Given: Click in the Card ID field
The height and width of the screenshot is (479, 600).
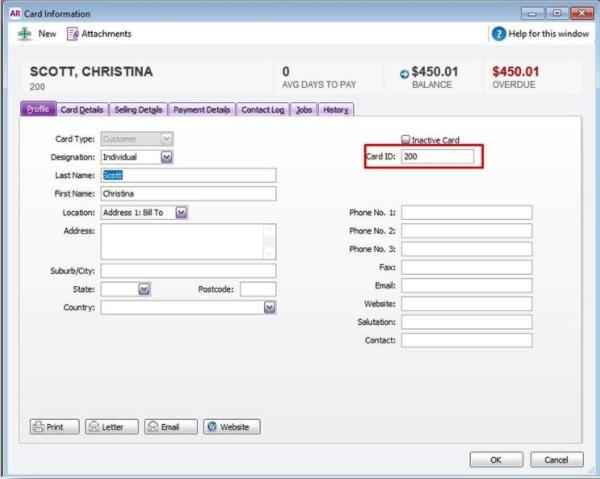Looking at the screenshot, I should (x=438, y=158).
